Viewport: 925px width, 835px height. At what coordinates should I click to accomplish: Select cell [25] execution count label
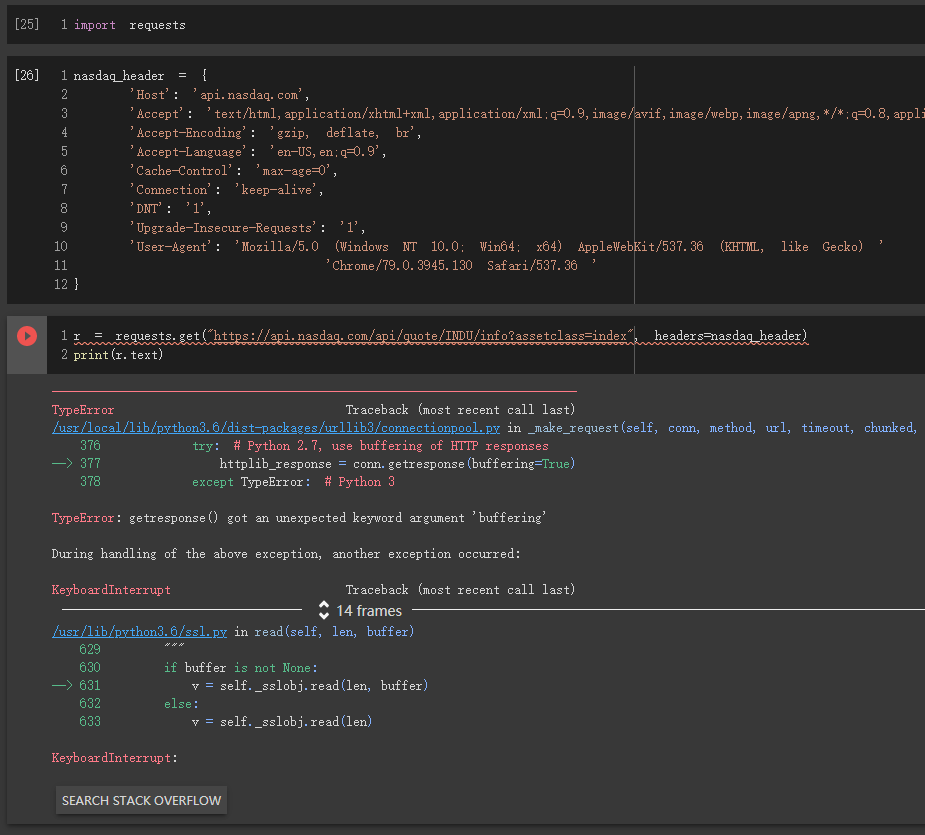point(27,24)
